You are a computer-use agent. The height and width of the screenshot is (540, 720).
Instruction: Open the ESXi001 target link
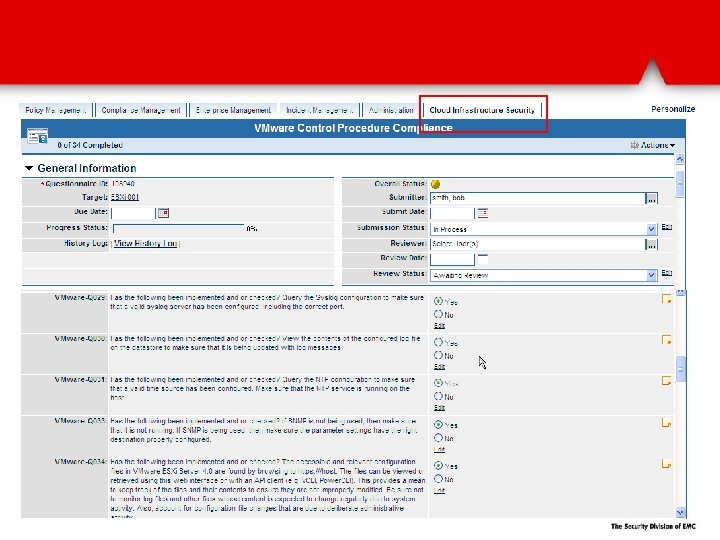pos(124,197)
